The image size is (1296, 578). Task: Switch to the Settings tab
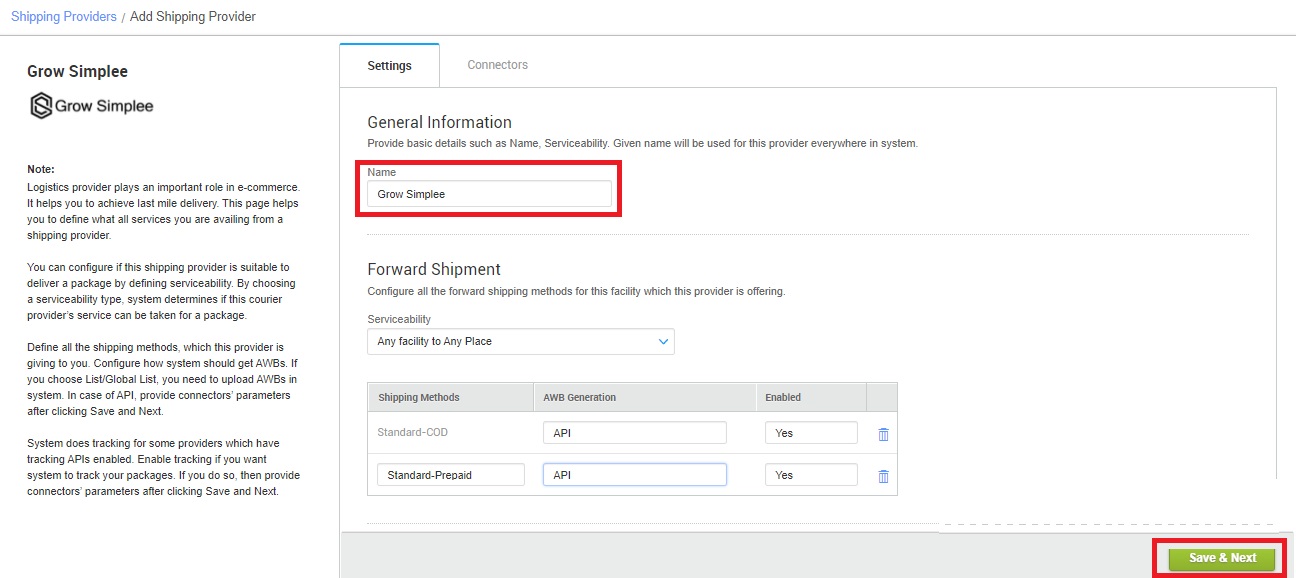click(x=389, y=66)
